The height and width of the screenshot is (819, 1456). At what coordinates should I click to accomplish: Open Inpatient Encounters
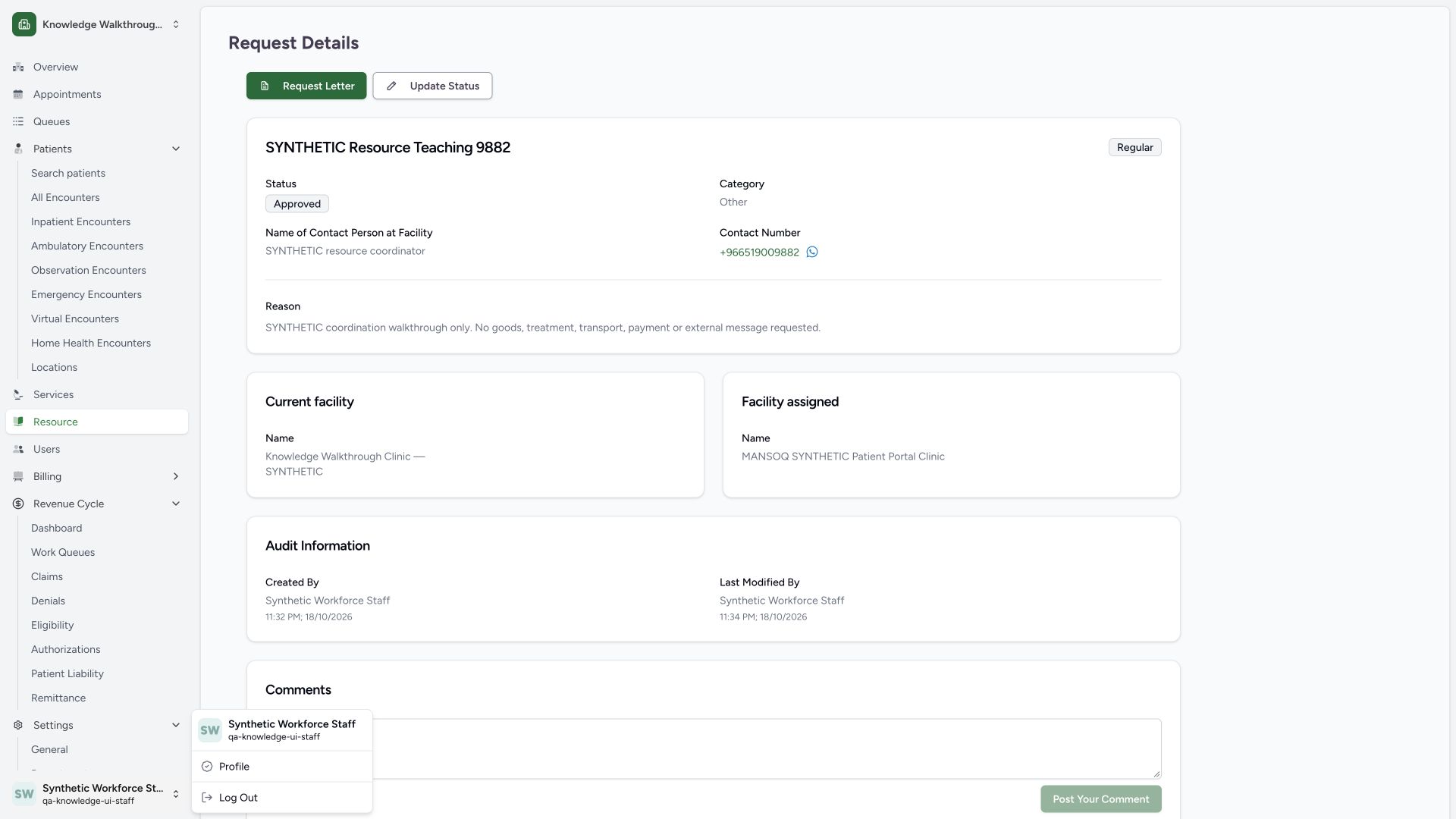(x=80, y=222)
